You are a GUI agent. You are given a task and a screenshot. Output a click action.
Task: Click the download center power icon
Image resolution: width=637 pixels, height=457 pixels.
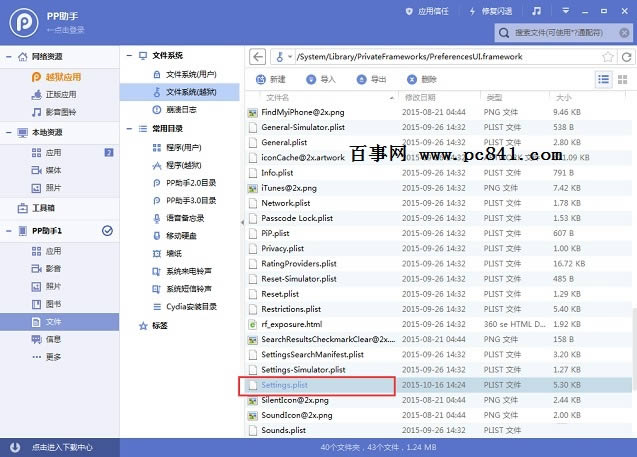(x=15, y=447)
